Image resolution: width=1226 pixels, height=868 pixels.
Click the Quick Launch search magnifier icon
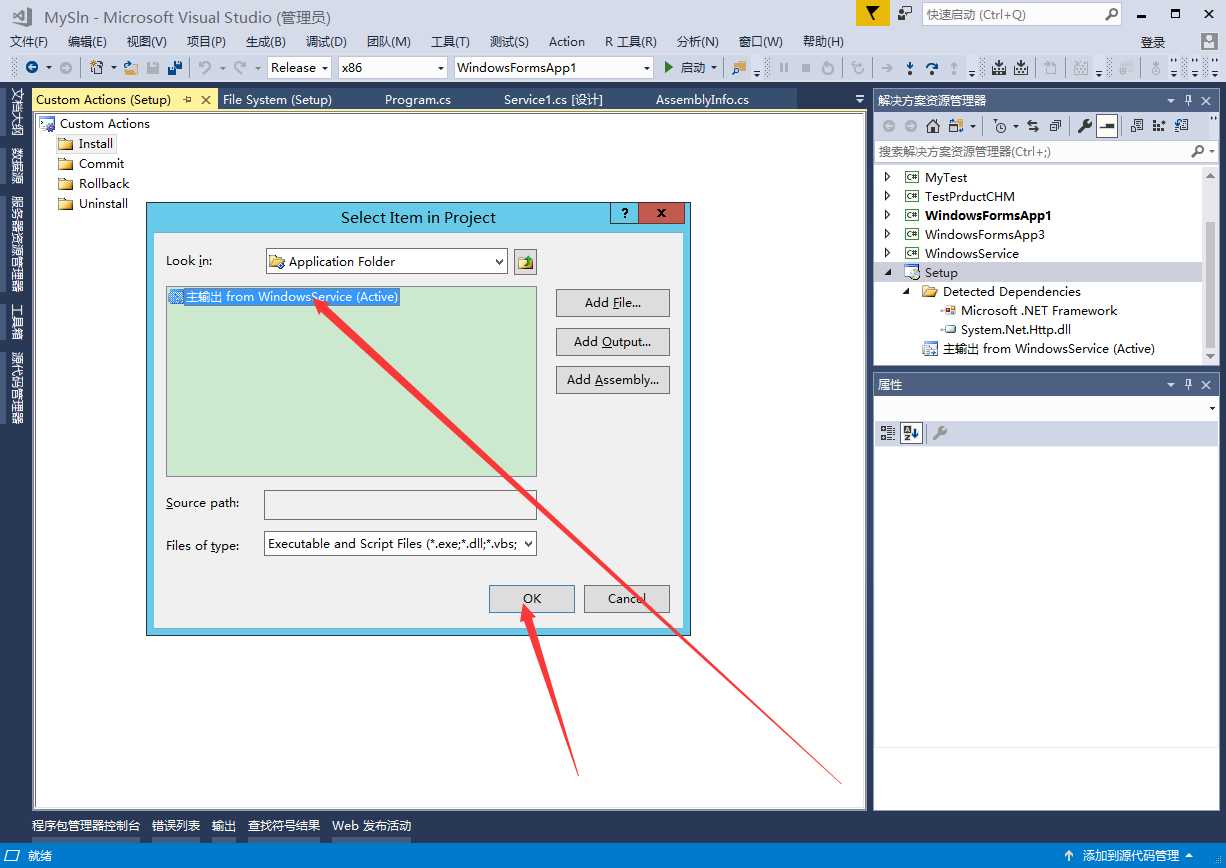(x=1111, y=14)
